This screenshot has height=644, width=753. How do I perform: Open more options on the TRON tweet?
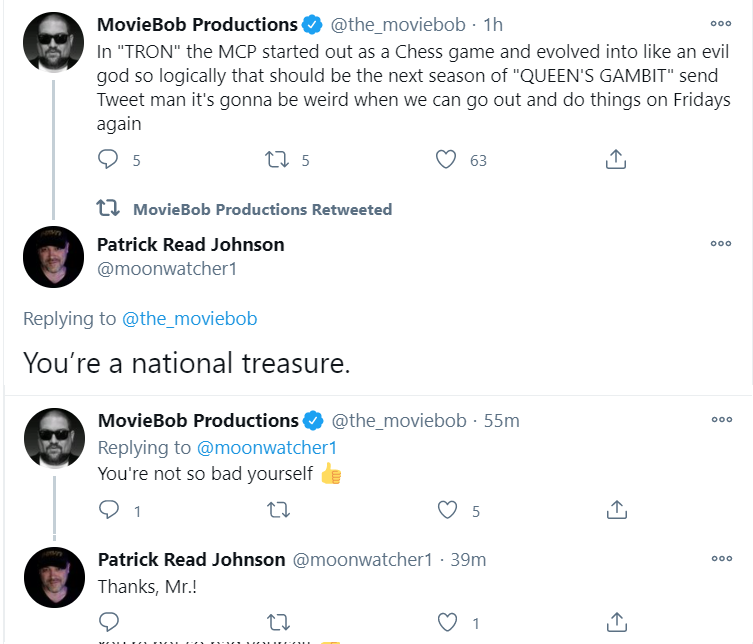coord(721,24)
